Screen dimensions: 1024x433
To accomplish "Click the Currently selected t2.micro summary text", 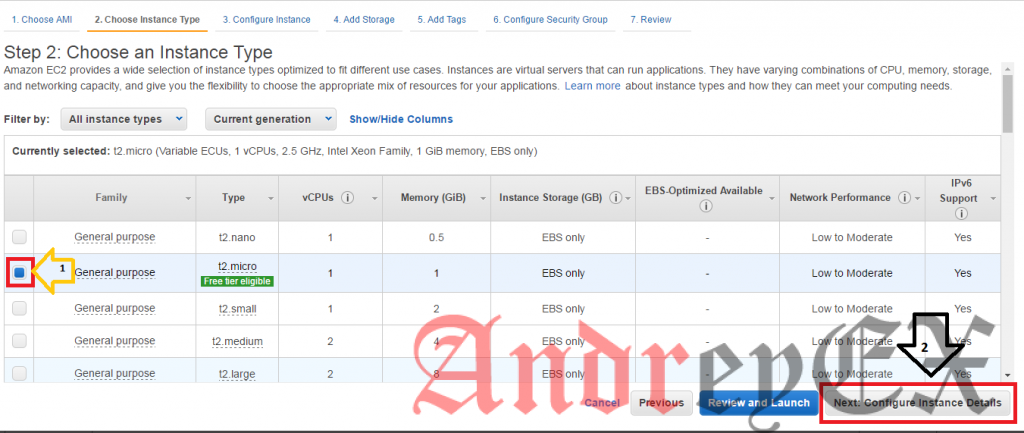I will click(274, 152).
